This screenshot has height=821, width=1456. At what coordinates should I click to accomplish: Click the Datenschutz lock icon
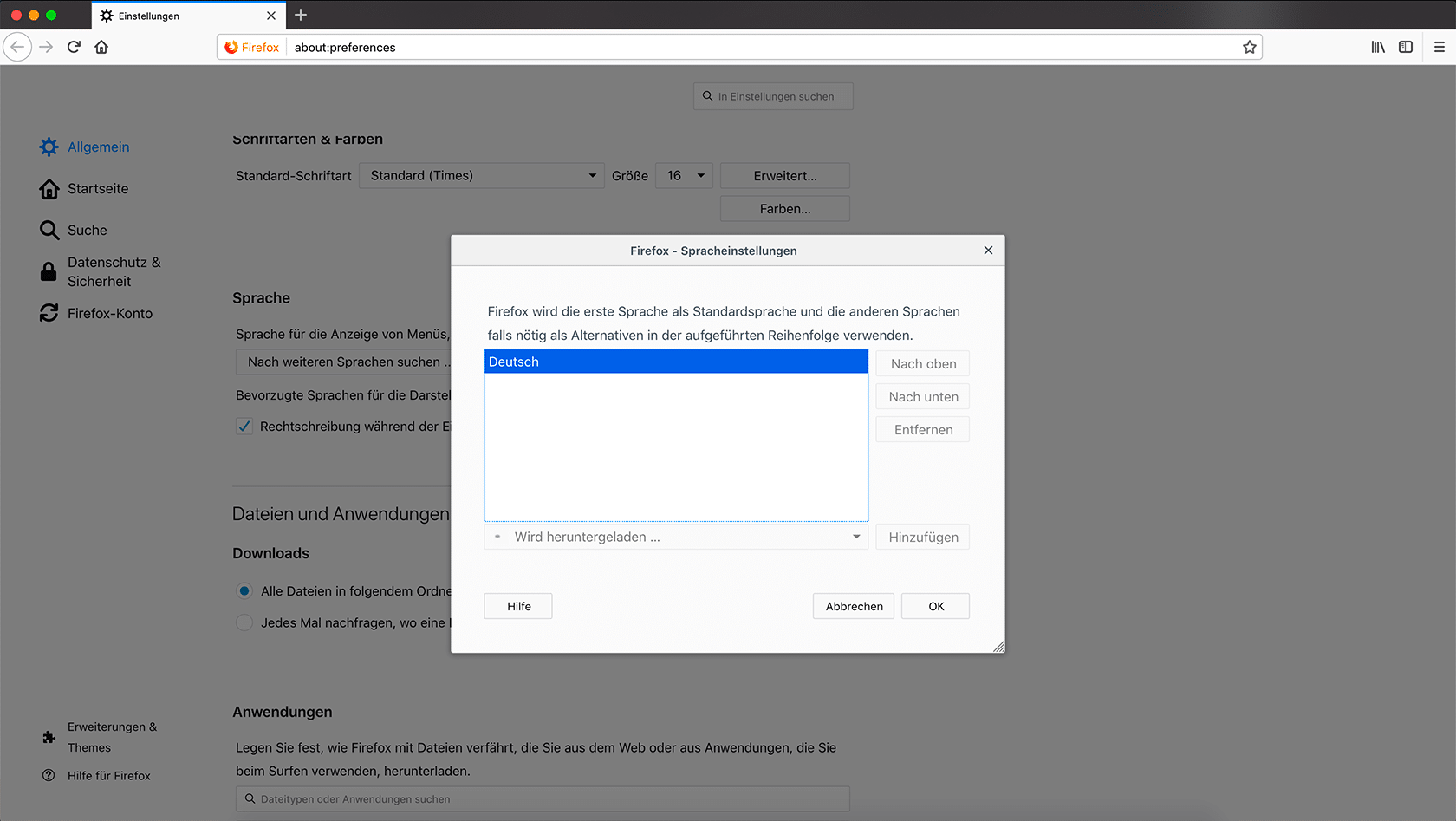pos(49,271)
